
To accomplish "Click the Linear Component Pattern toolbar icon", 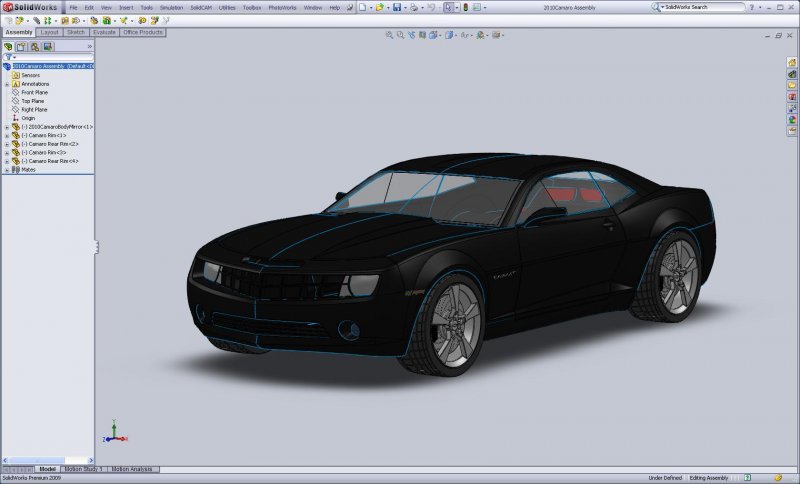I will (x=47, y=20).
